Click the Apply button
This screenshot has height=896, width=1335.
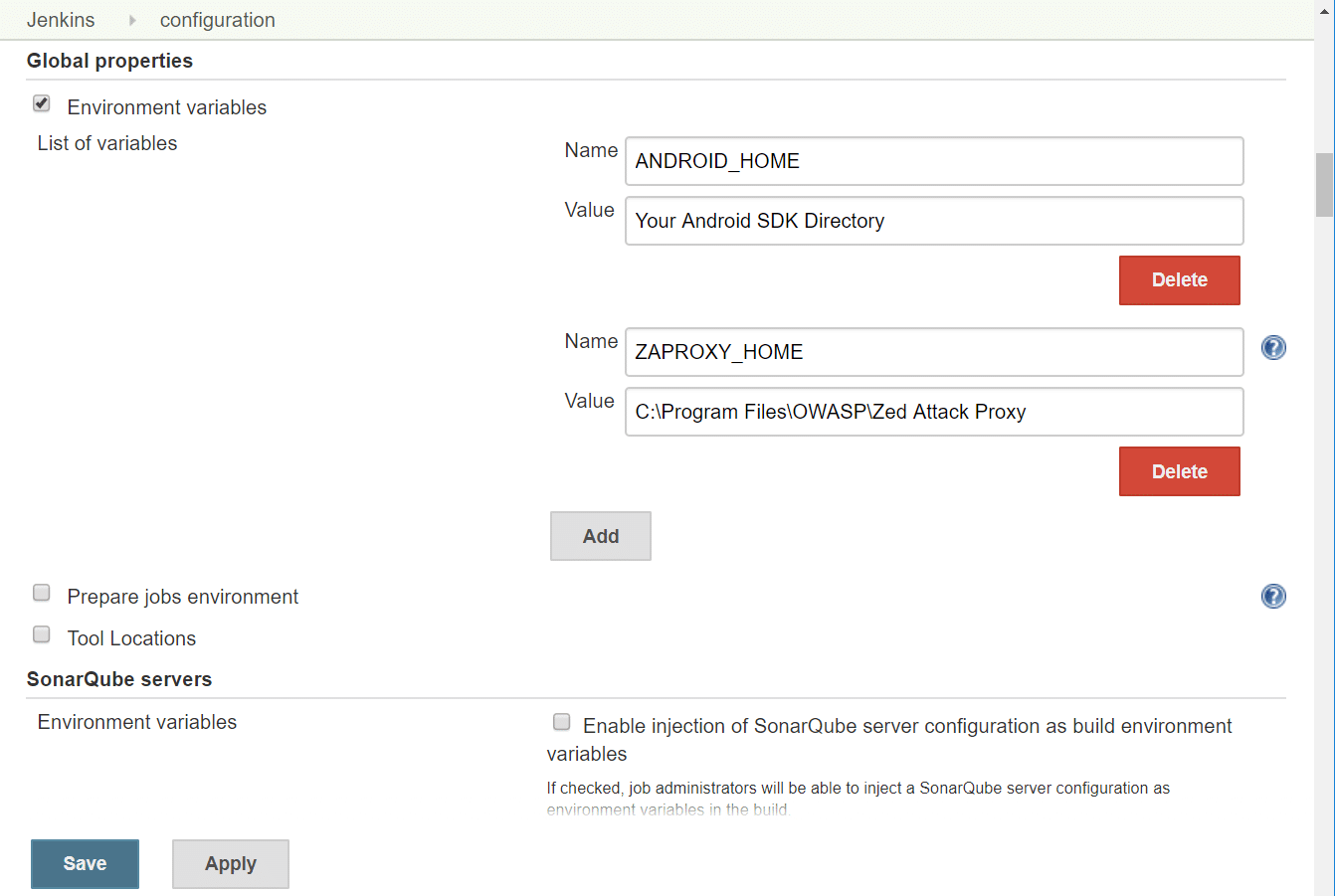pos(230,864)
